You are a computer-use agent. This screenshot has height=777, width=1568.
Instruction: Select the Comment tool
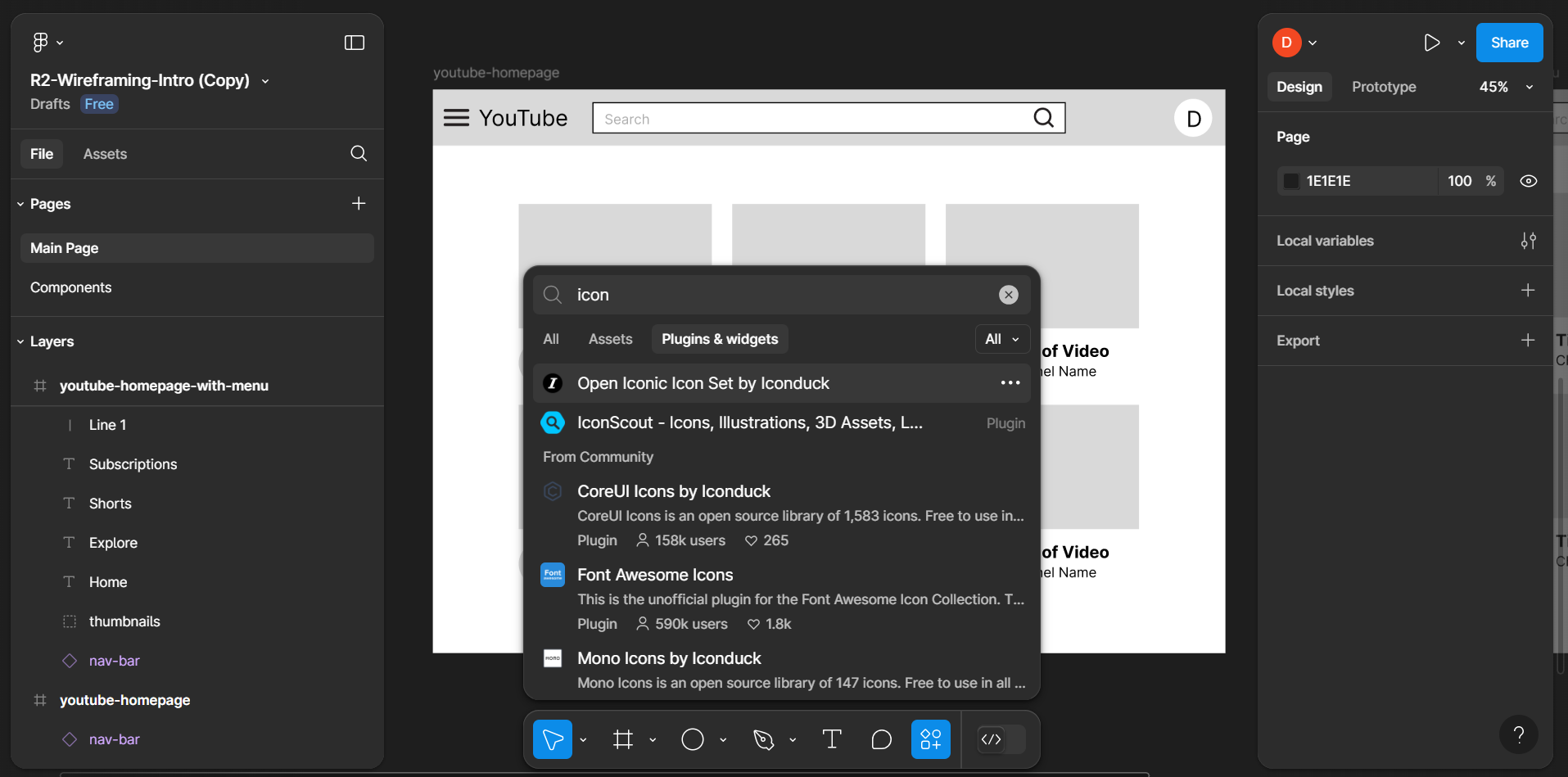882,739
